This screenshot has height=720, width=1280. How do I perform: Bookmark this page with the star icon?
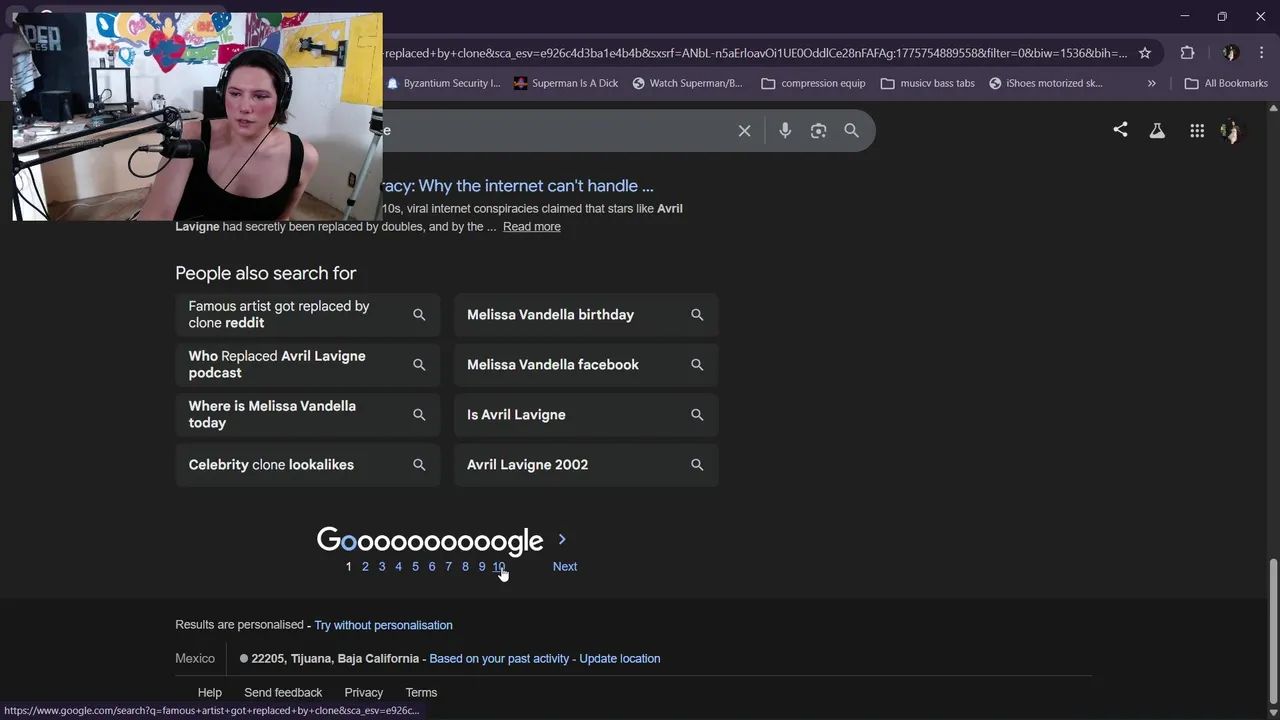pyautogui.click(x=1145, y=53)
